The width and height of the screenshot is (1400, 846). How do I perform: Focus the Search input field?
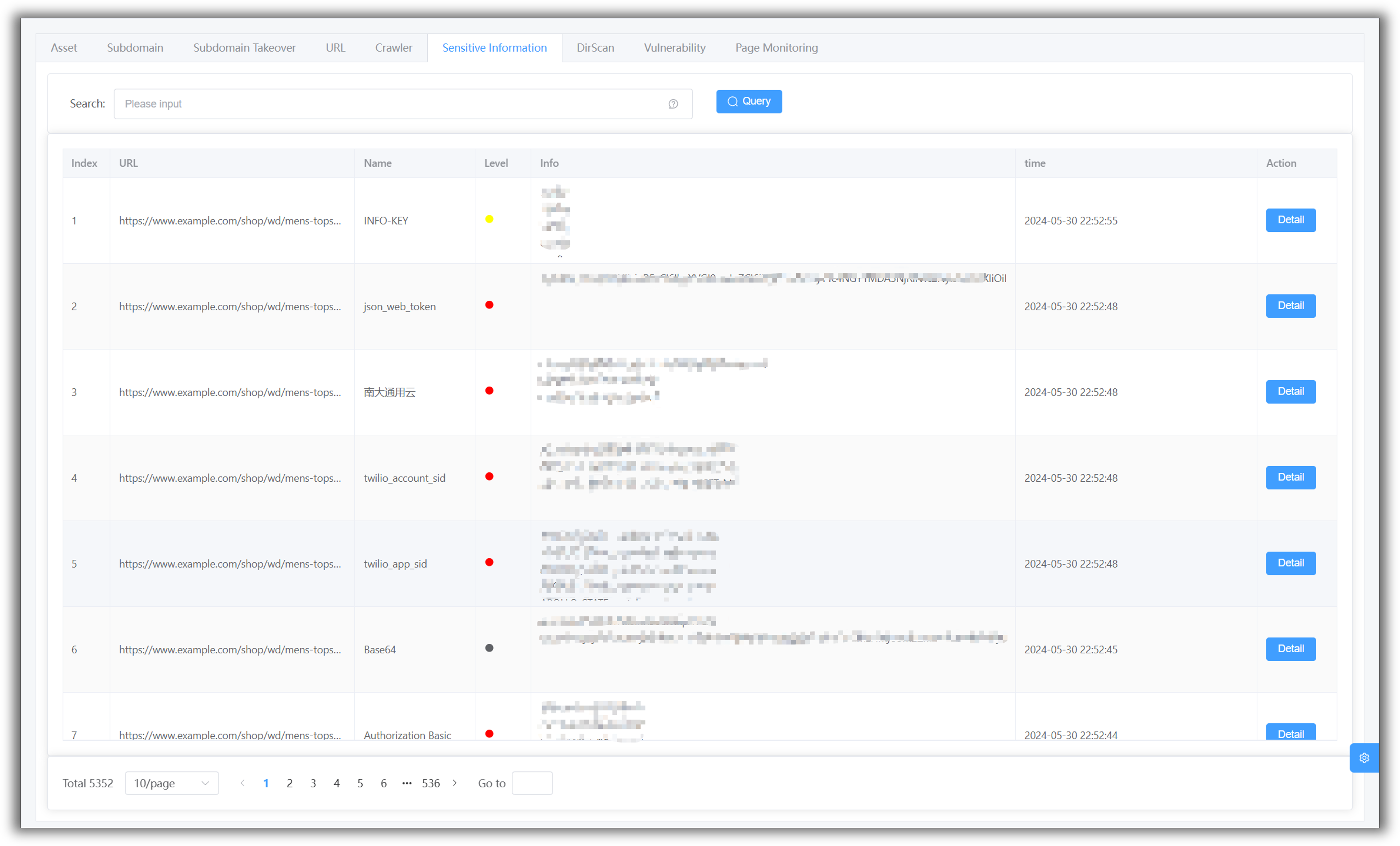(x=392, y=104)
